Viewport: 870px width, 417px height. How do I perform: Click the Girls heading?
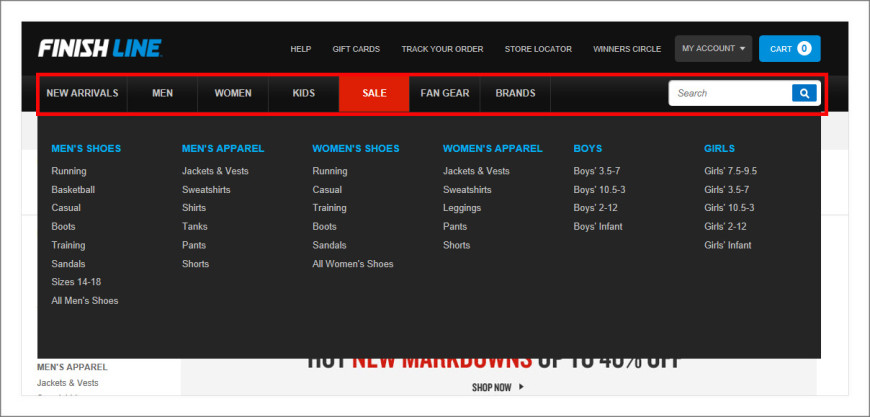click(720, 149)
